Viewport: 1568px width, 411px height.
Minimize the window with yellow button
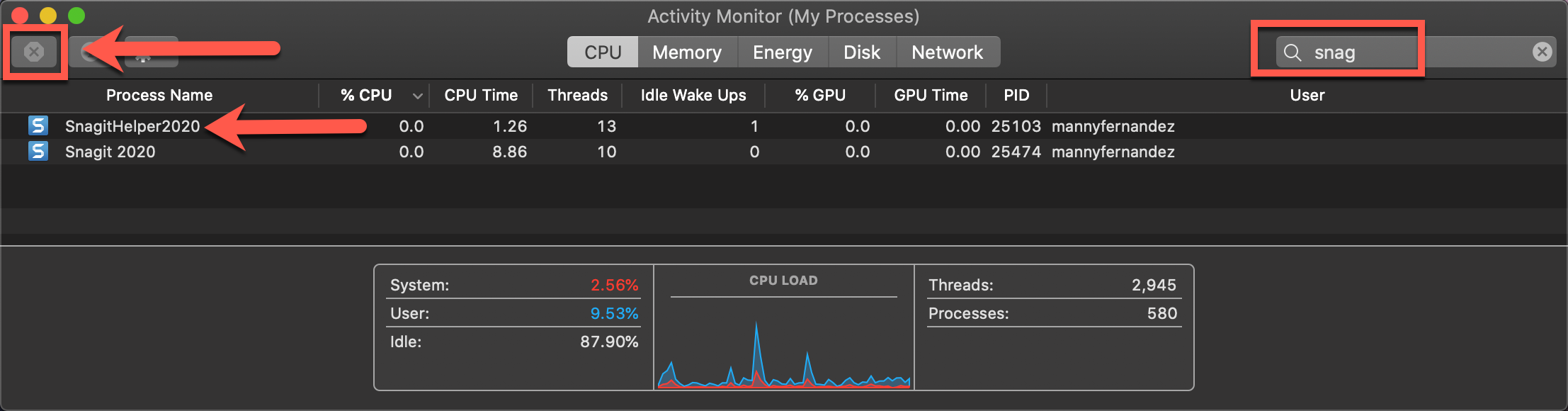tap(48, 15)
